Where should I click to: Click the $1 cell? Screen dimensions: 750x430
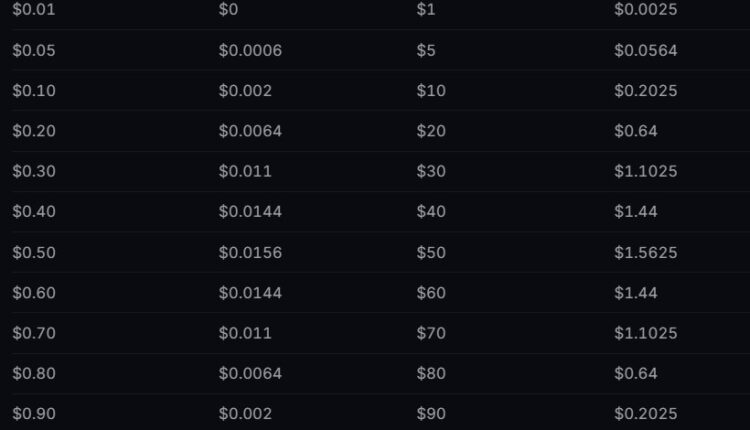tap(426, 10)
